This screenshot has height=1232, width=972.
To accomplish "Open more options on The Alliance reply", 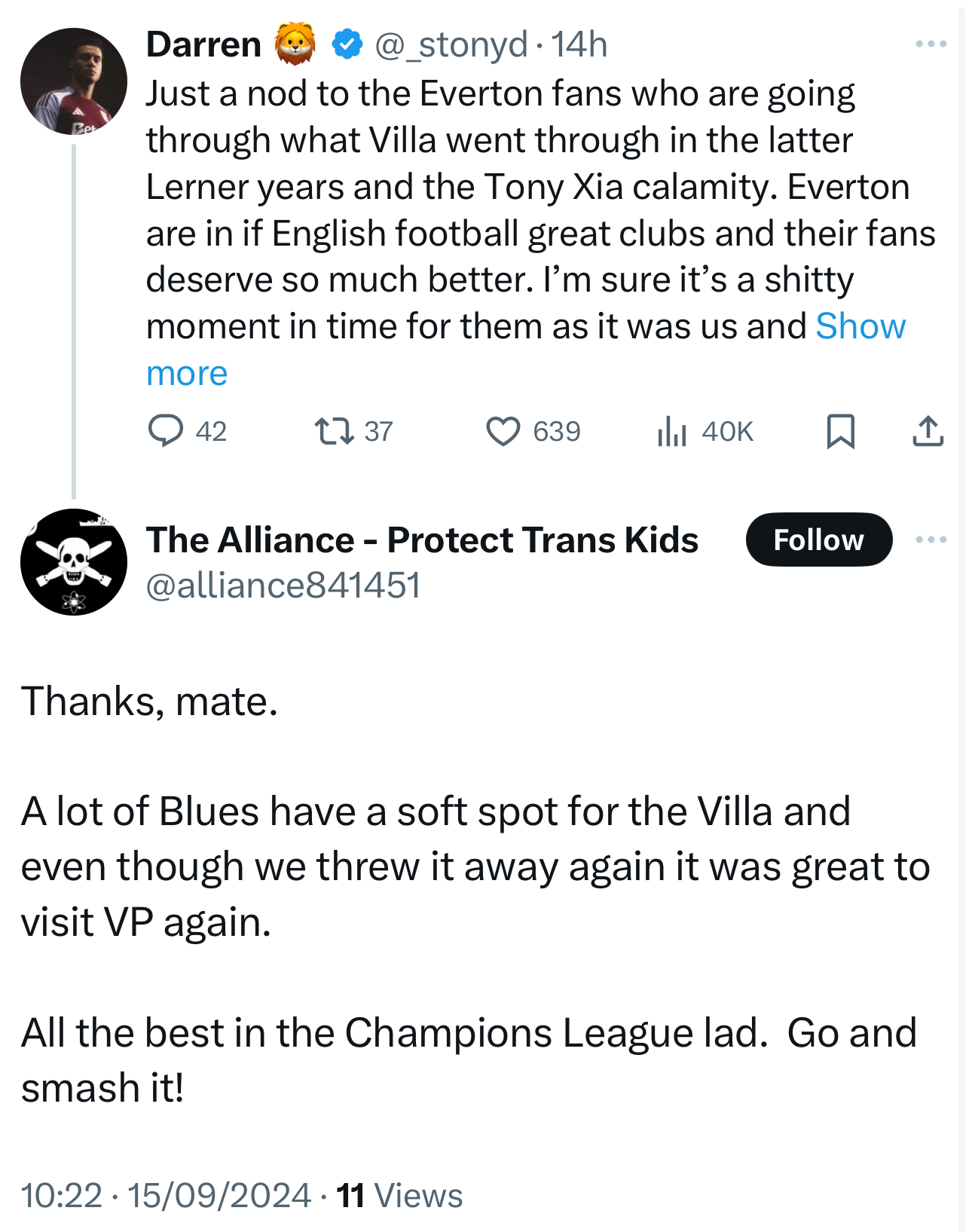I will 931,540.
